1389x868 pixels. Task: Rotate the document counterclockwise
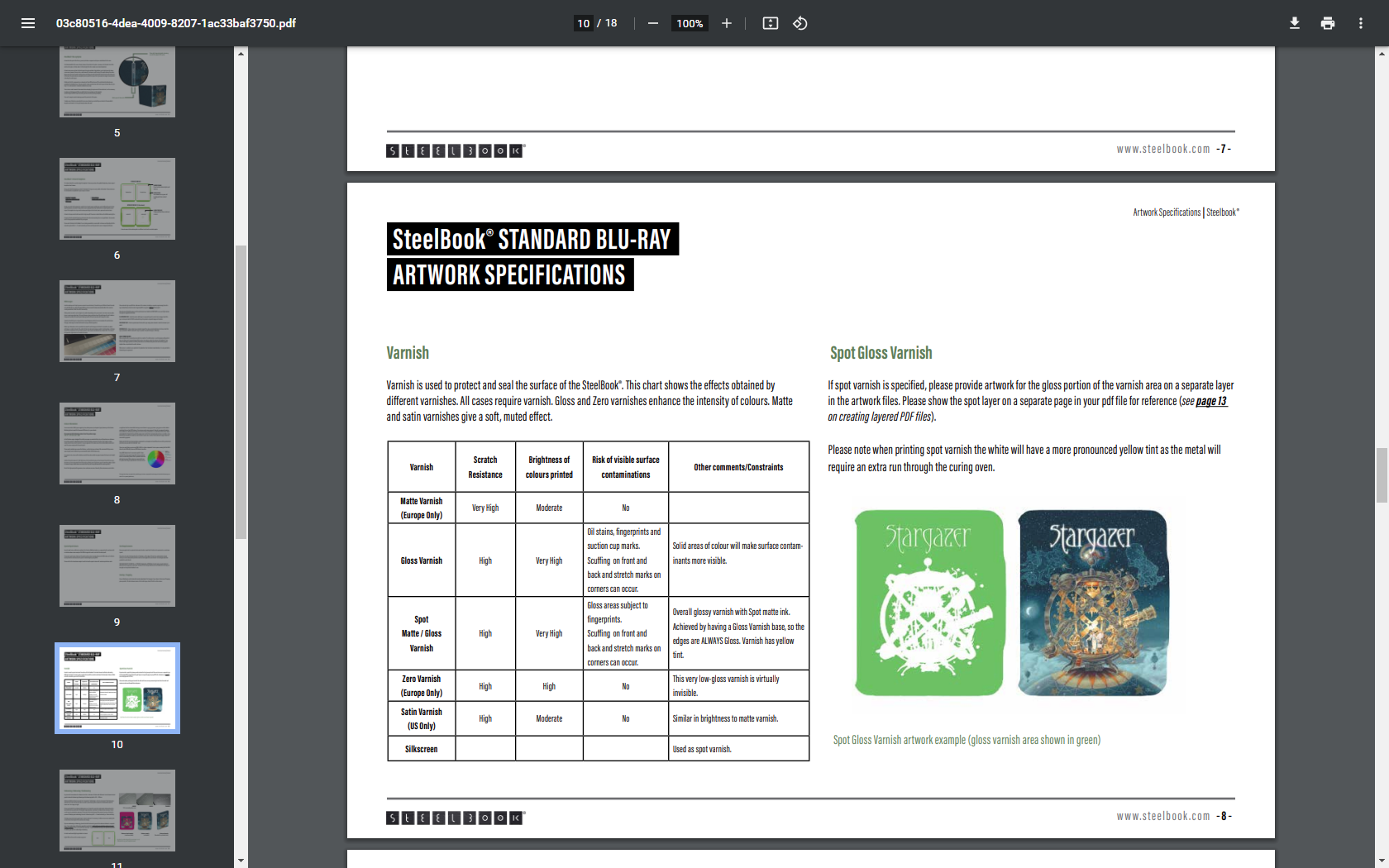click(x=800, y=23)
